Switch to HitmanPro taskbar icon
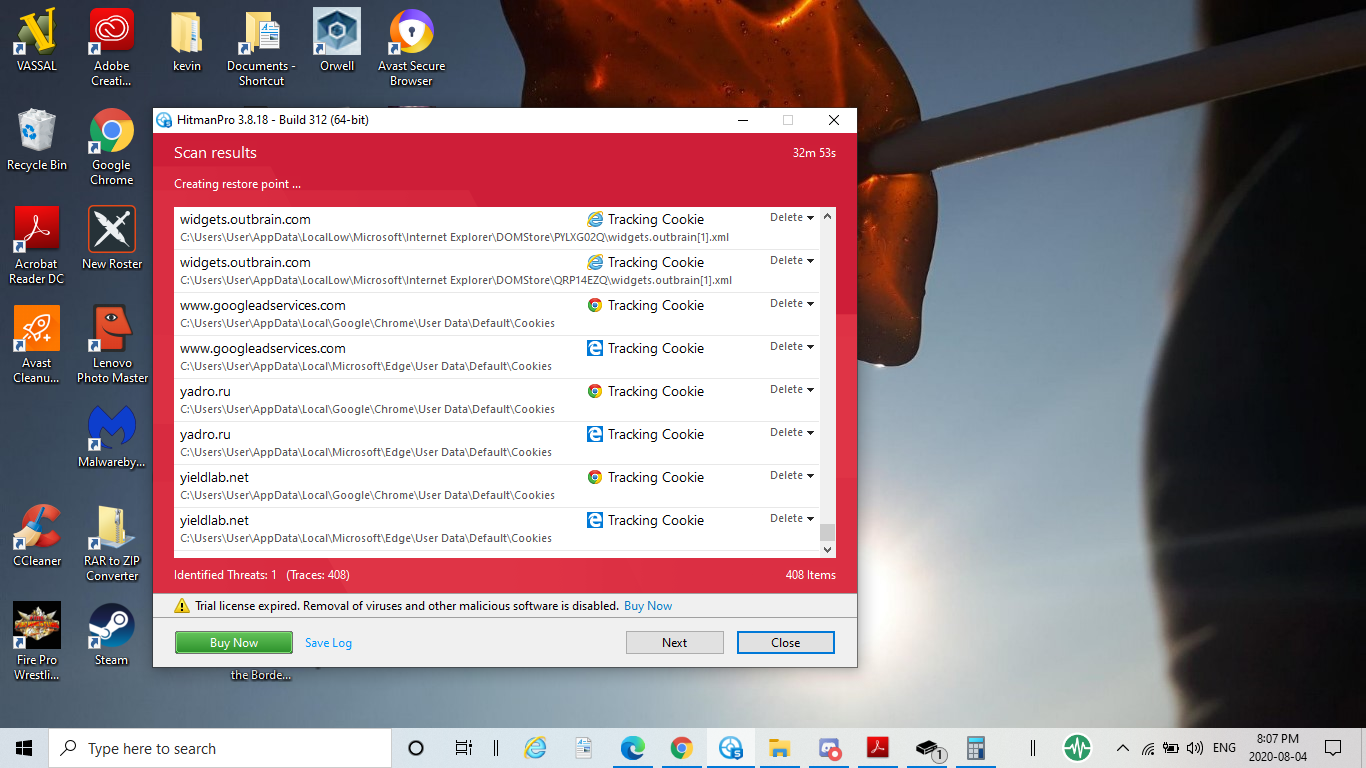This screenshot has width=1366, height=768. (731, 748)
